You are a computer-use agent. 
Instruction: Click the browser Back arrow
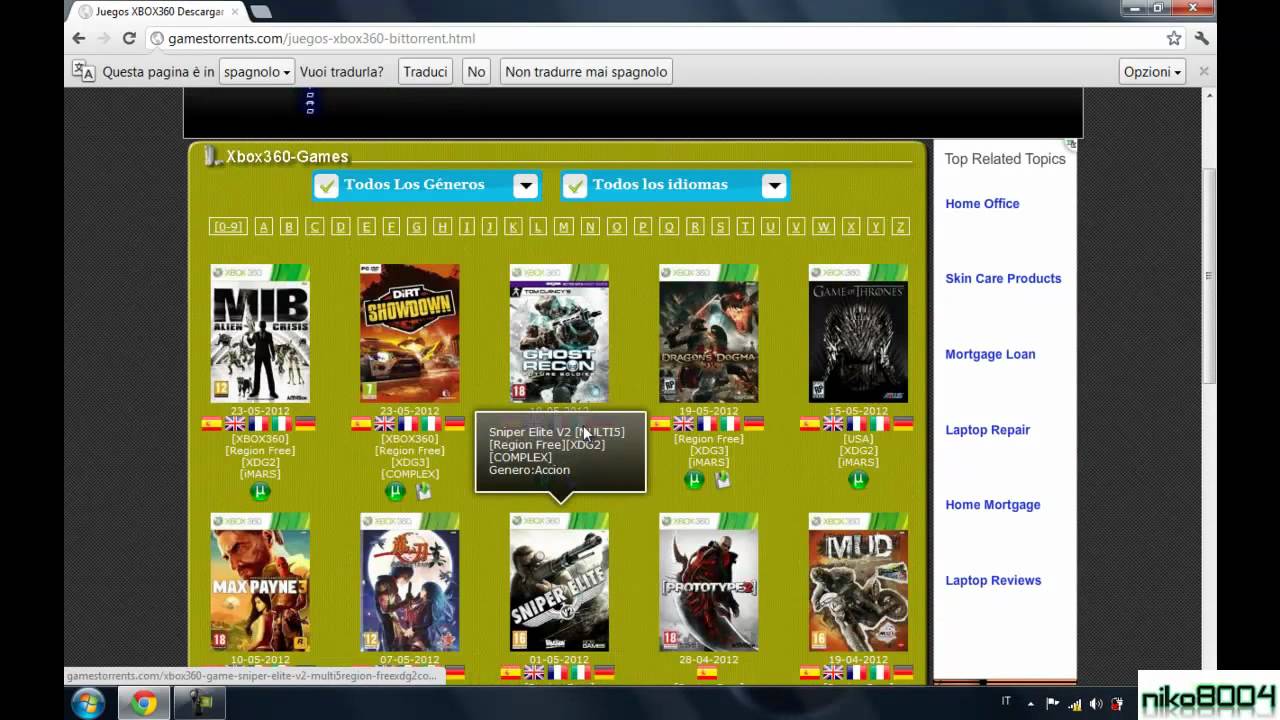[x=79, y=38]
